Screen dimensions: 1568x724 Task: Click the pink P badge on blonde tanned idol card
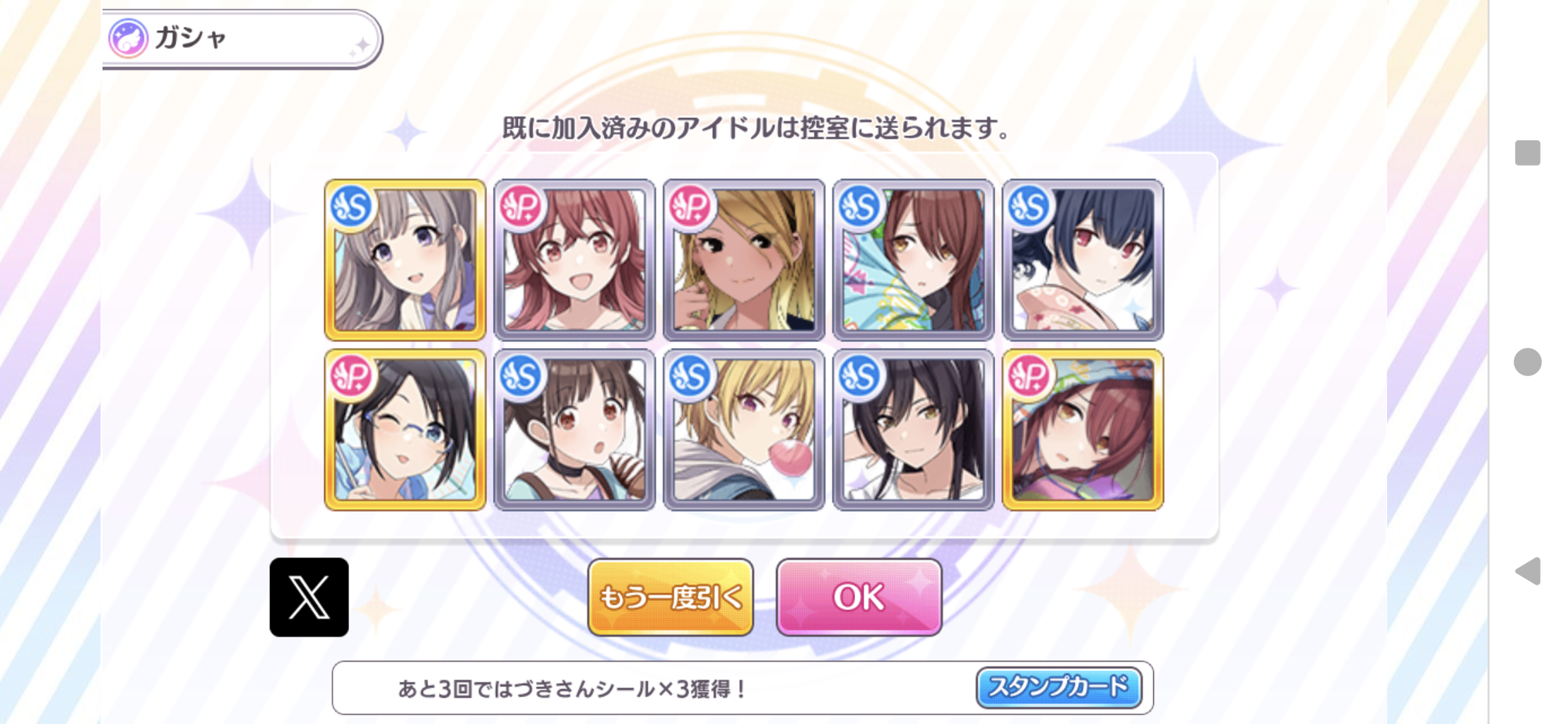click(690, 206)
